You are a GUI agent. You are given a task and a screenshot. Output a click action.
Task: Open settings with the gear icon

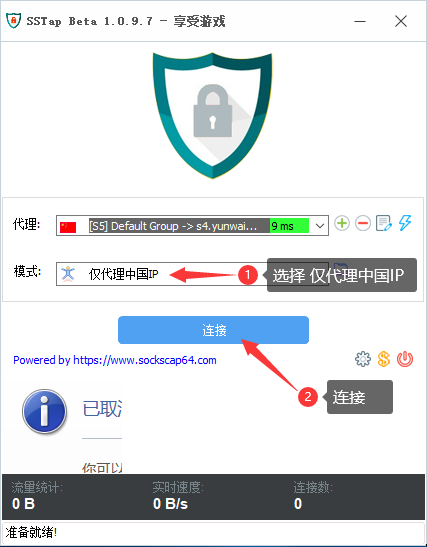pyautogui.click(x=363, y=359)
